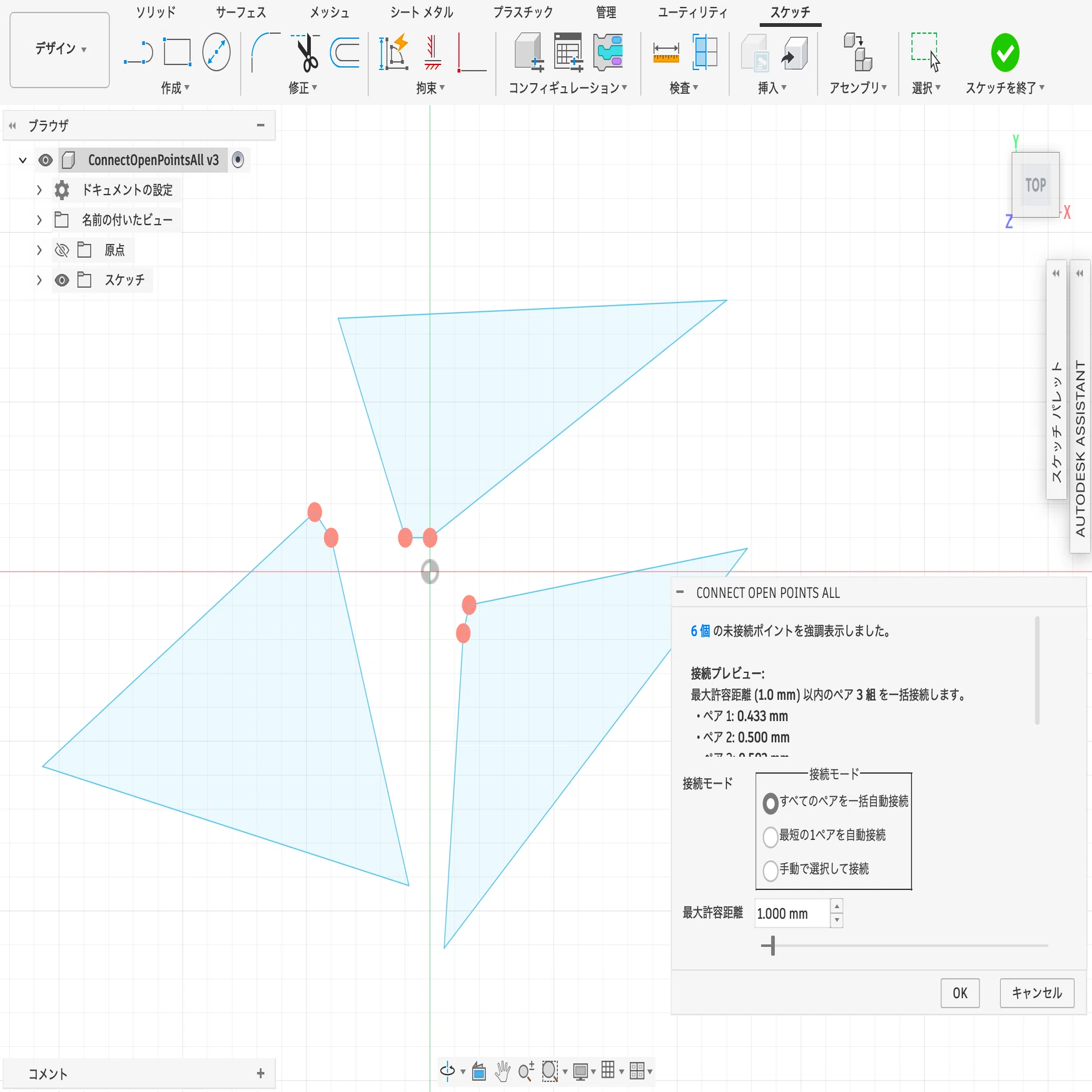Screen dimensions: 1092x1092
Task: Toggle visibility of ConnectOpenPointsAll v3
Action: point(46,161)
